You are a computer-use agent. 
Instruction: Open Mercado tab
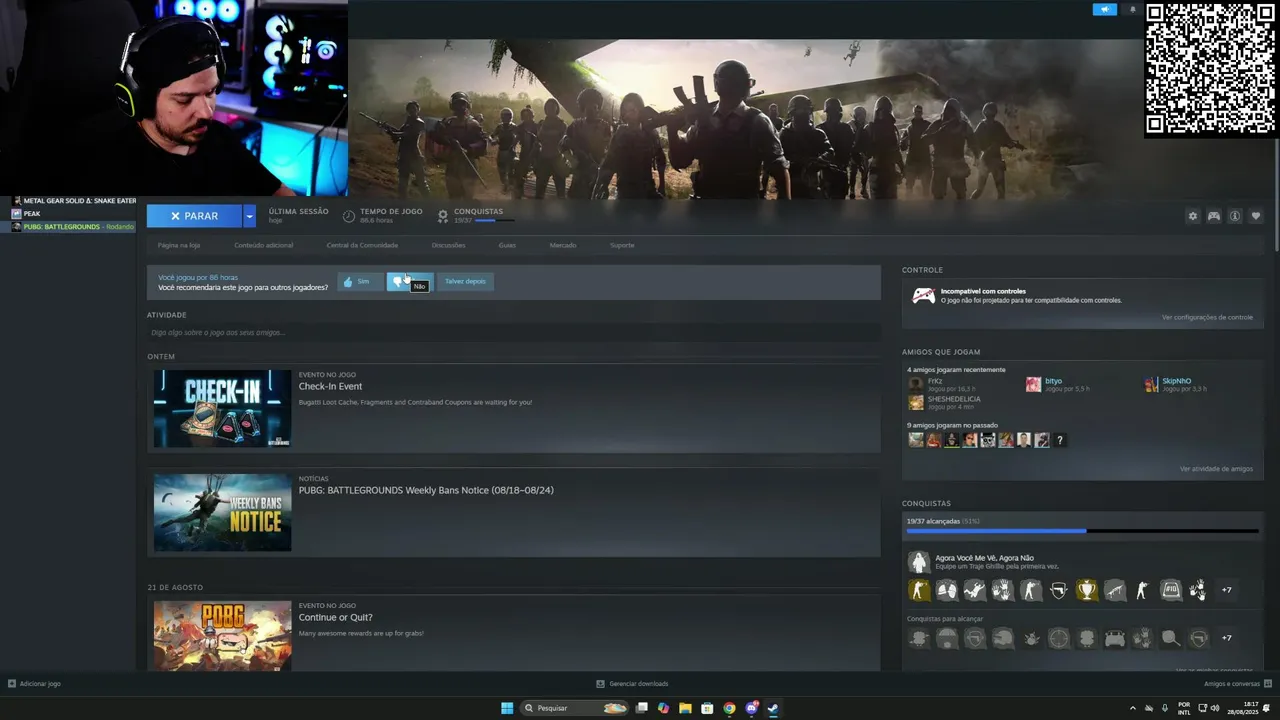pyautogui.click(x=563, y=245)
